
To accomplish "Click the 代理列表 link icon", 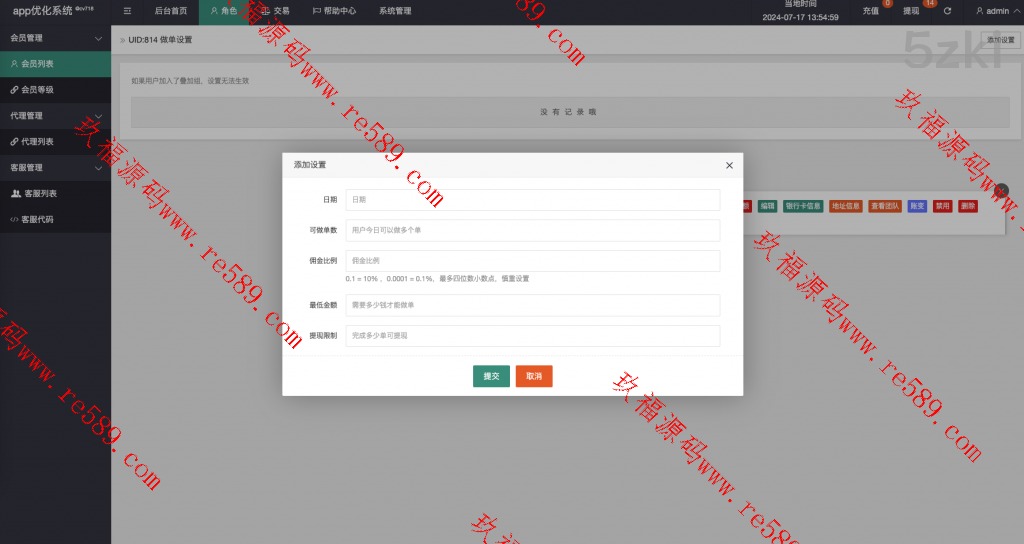I will pos(14,142).
